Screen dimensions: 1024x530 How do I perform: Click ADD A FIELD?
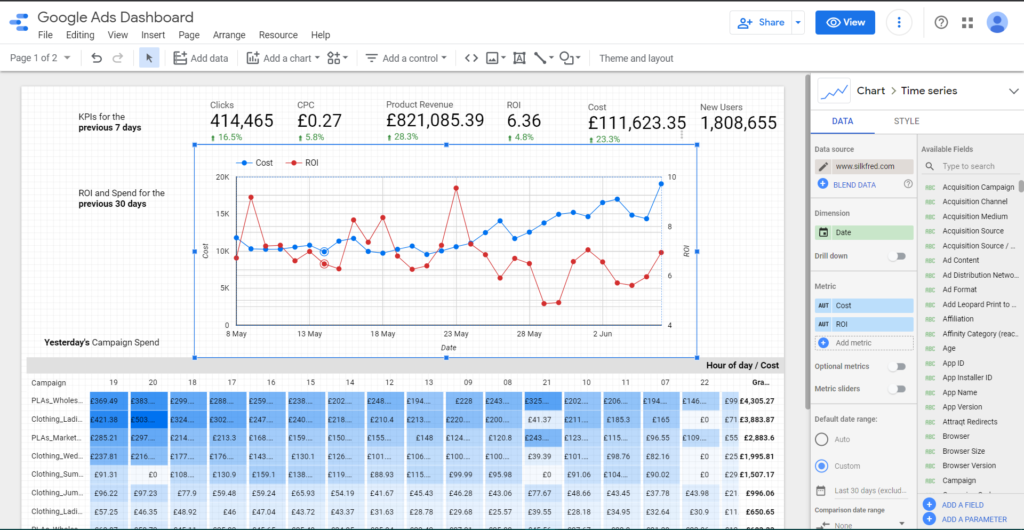pyautogui.click(x=962, y=505)
